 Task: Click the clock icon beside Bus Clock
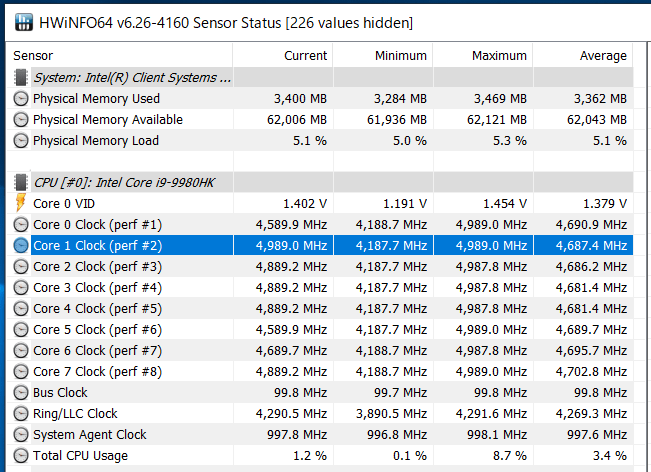[21, 393]
